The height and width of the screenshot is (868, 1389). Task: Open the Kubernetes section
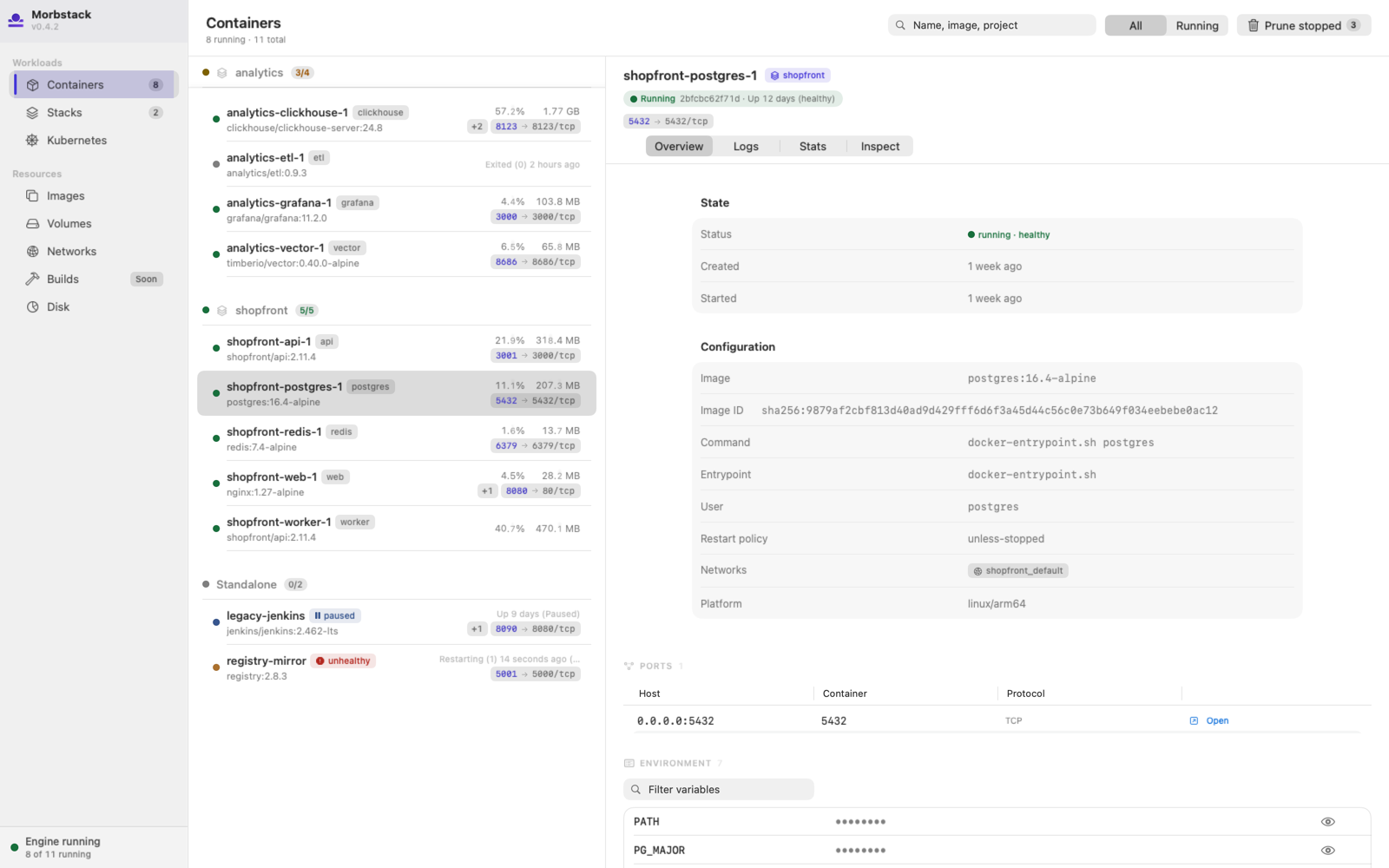point(94,141)
